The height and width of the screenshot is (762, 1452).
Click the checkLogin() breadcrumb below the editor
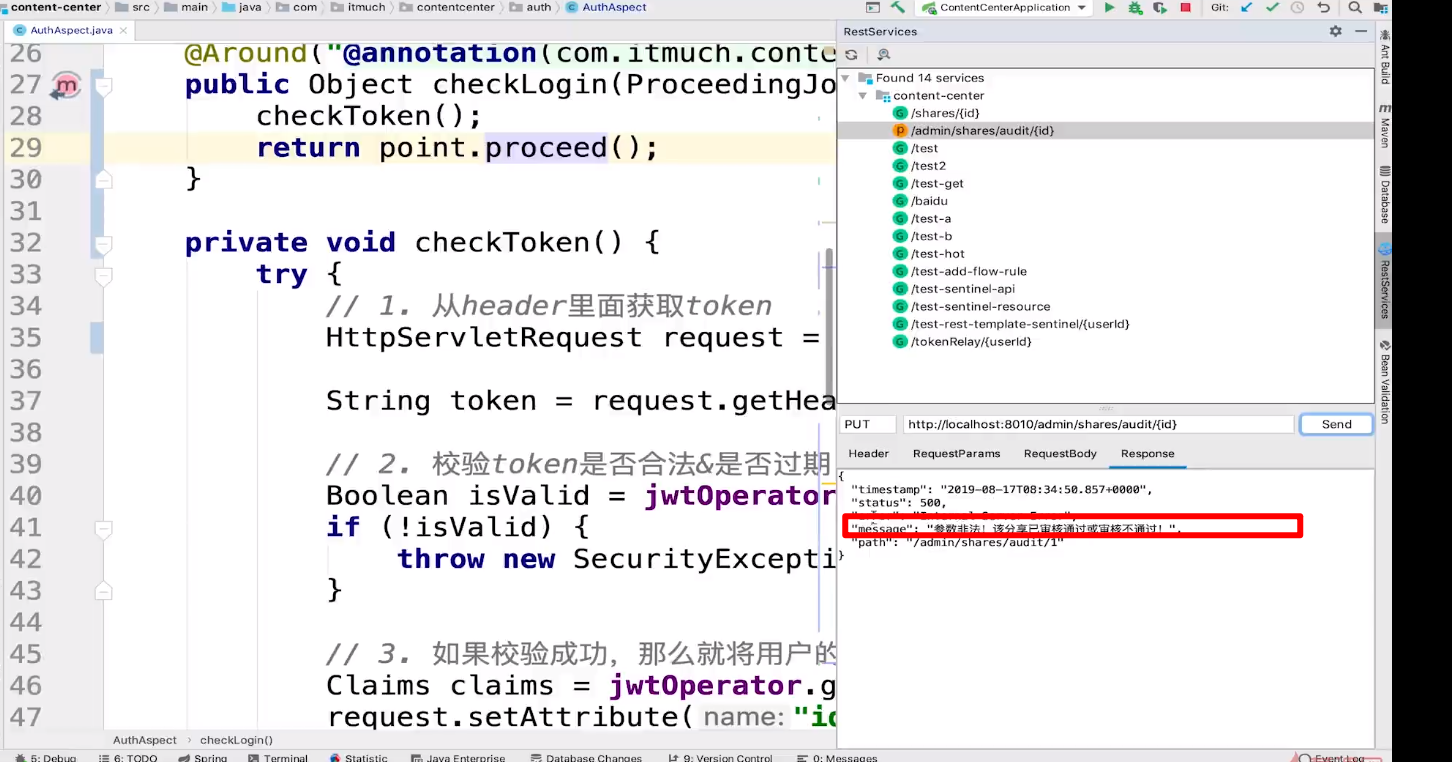click(x=236, y=740)
